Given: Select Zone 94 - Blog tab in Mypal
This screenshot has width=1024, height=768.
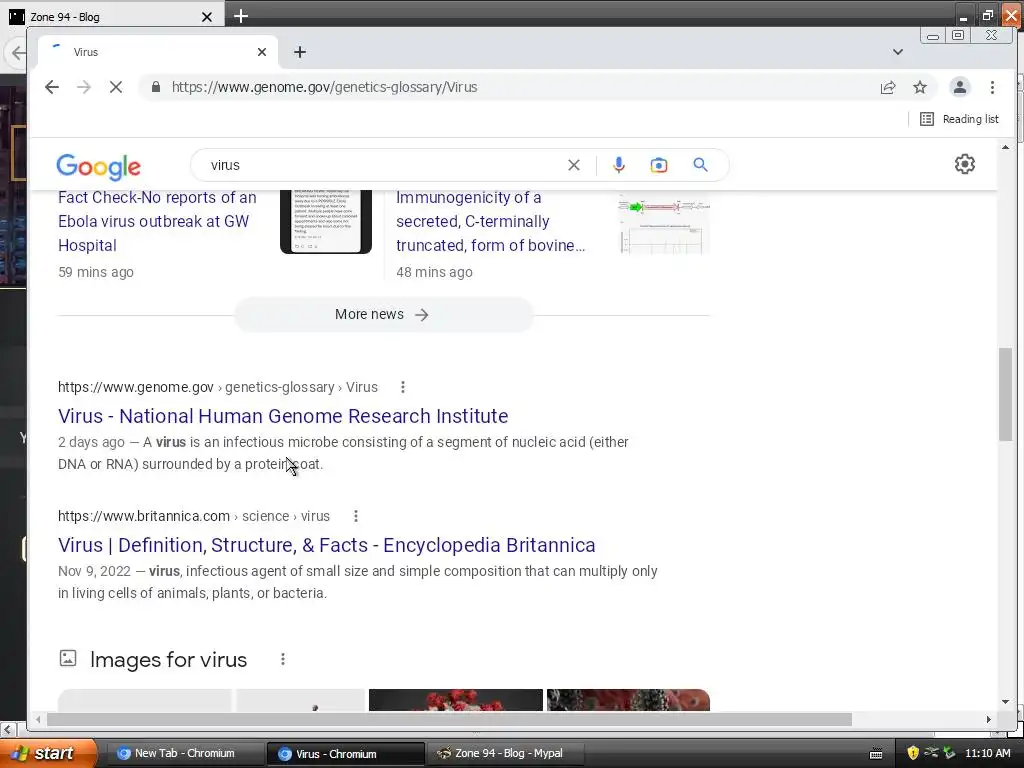Looking at the screenshot, I should pyautogui.click(x=111, y=17).
